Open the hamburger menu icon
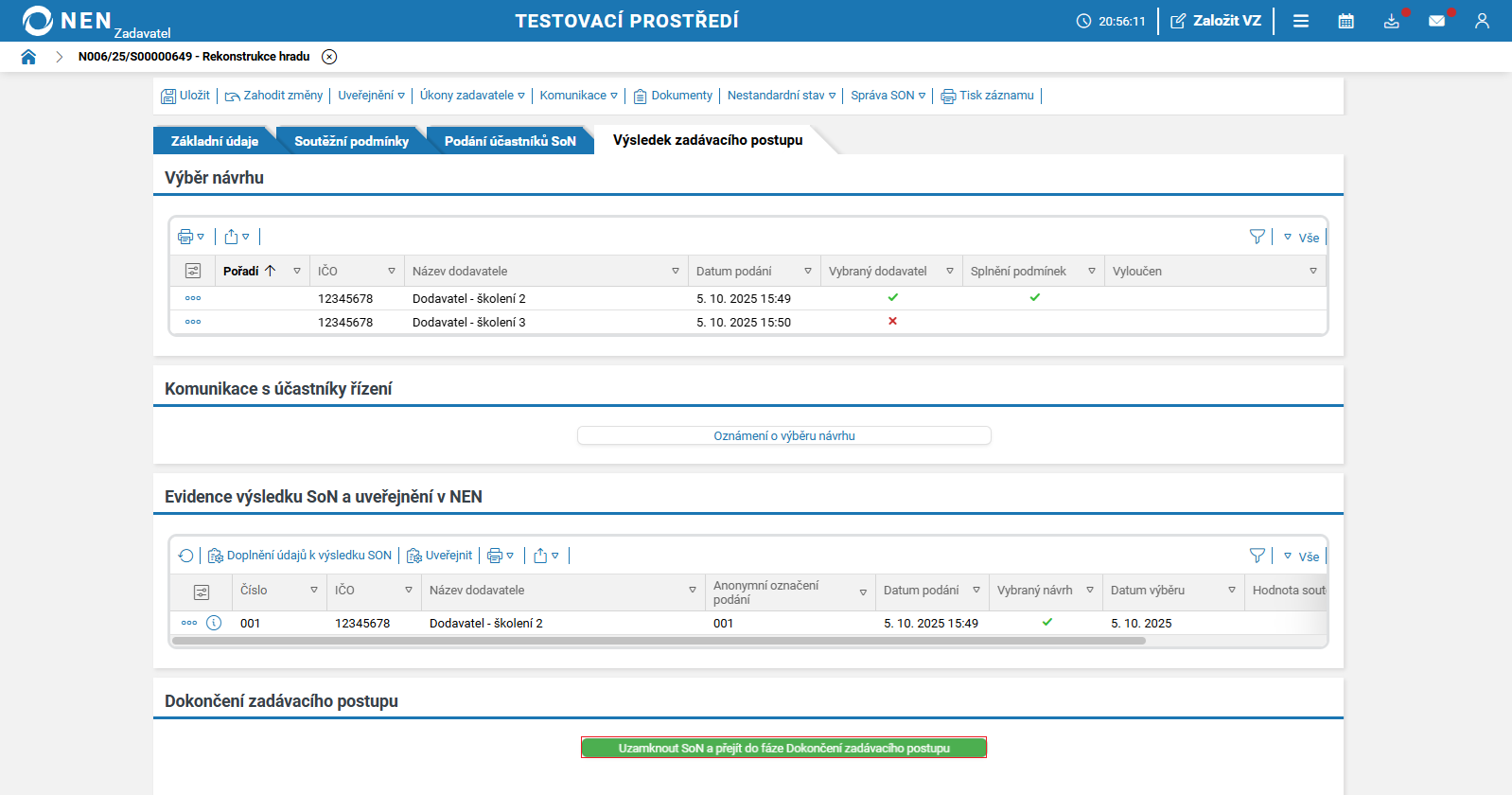Viewport: 1512px width, 795px height. tap(1301, 21)
